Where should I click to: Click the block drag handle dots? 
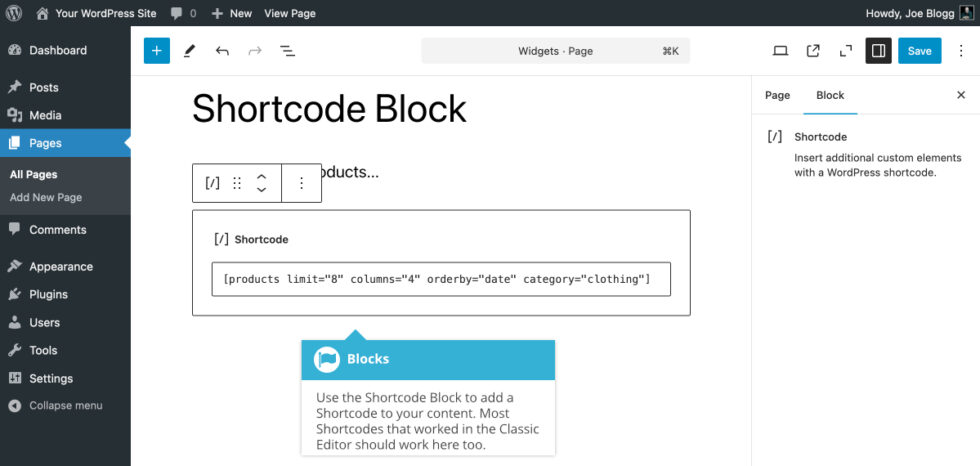(237, 182)
